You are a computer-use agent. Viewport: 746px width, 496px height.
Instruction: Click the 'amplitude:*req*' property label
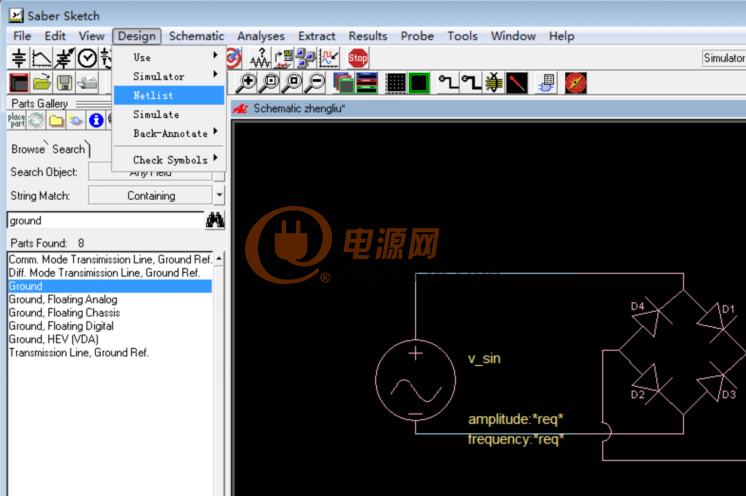click(x=515, y=419)
